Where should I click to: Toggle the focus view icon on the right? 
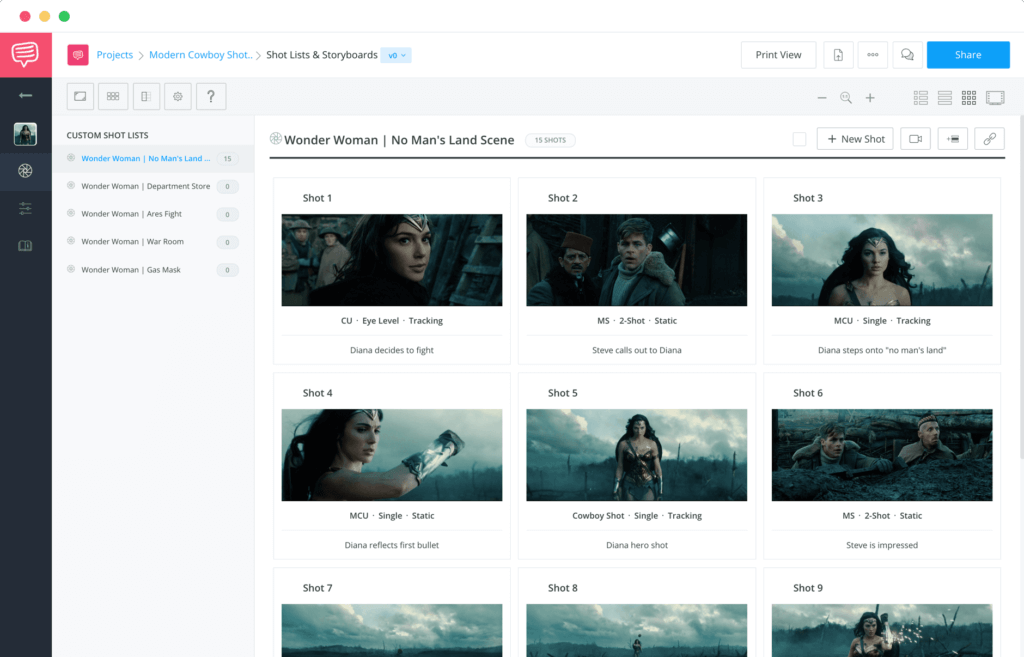tap(994, 97)
